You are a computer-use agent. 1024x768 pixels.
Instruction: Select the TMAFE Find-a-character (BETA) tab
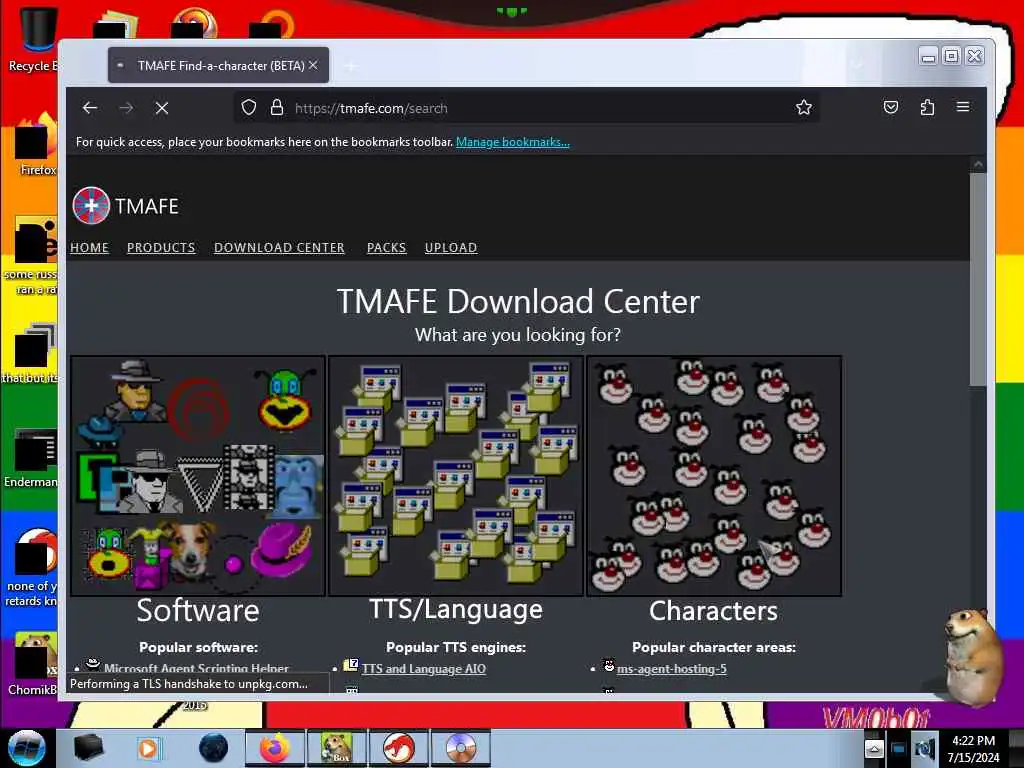218,65
